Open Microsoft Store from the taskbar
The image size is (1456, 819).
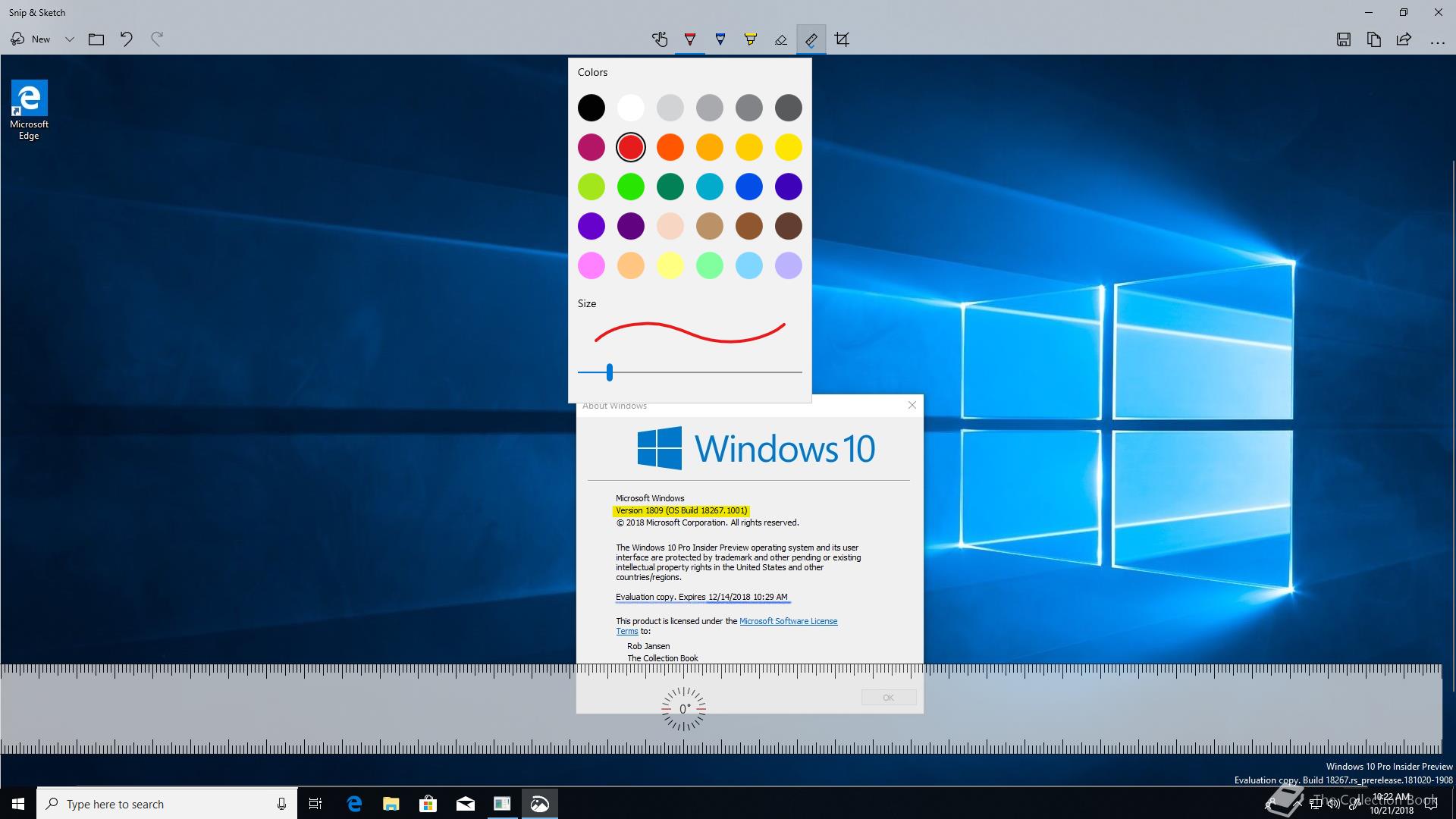coord(428,804)
